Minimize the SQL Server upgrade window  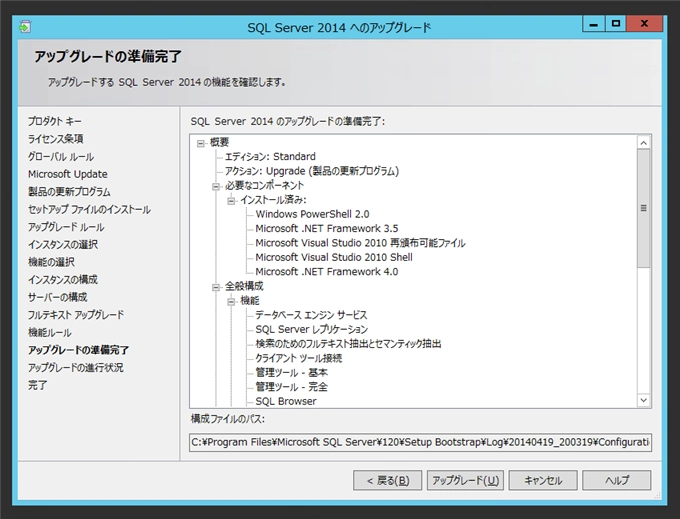[594, 24]
